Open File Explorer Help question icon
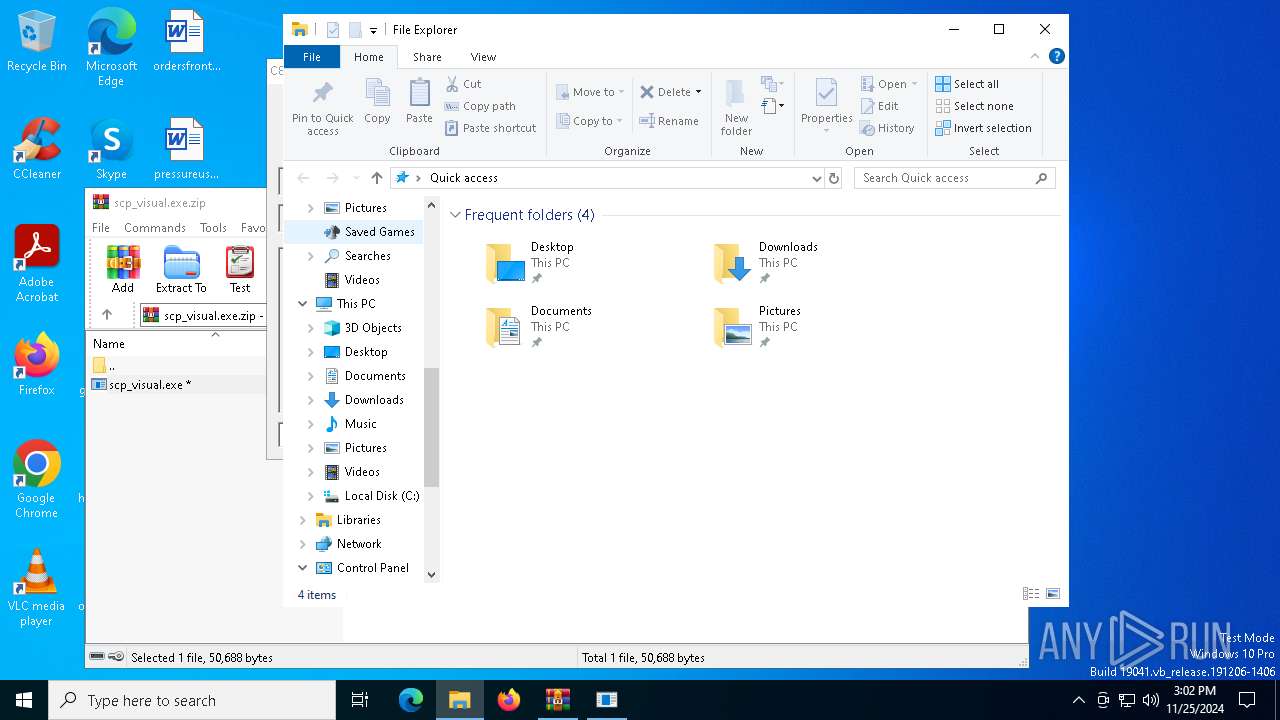The height and width of the screenshot is (720, 1280). pos(1056,57)
